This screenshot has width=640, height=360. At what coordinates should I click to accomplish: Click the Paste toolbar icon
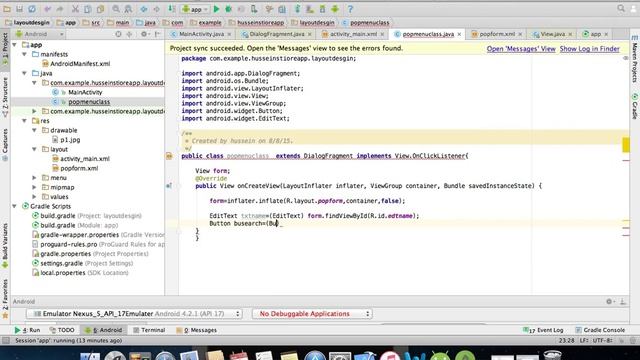click(100, 9)
